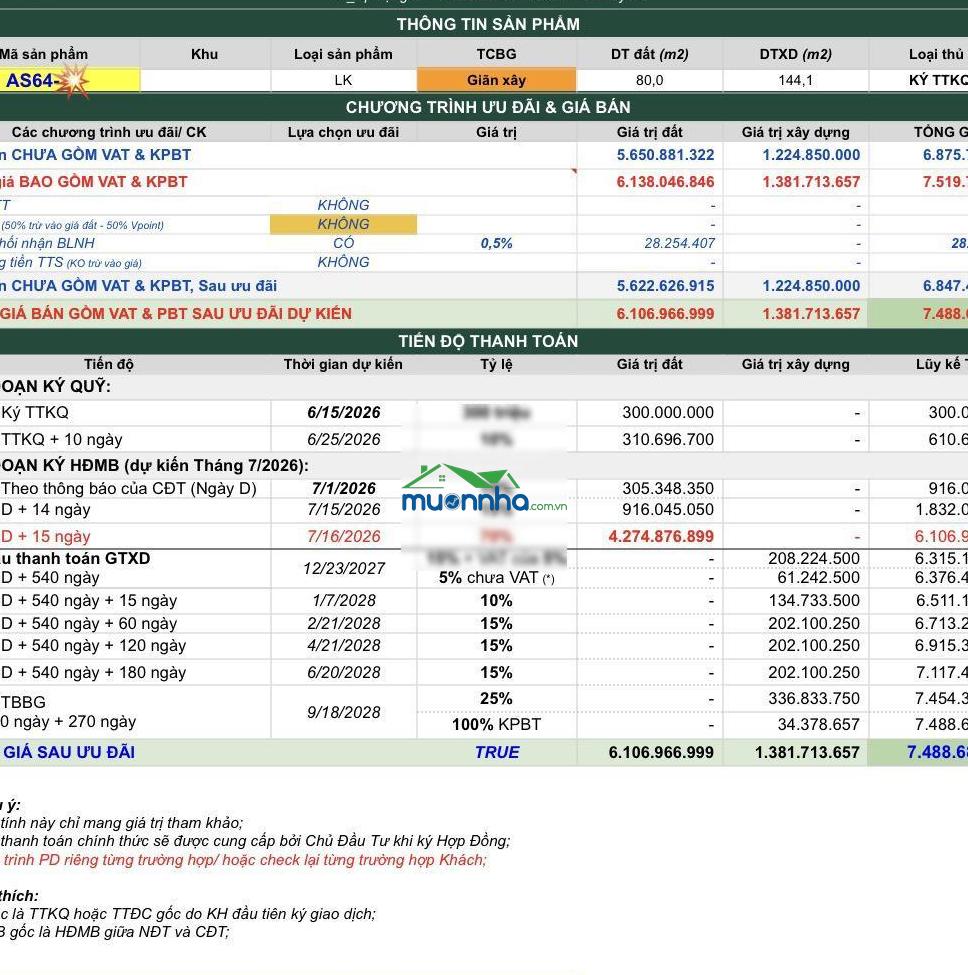The image size is (968, 975).
Task: Click 'Các chương trình ưu đãi/ CK' column header
Action: pyautogui.click(x=109, y=132)
